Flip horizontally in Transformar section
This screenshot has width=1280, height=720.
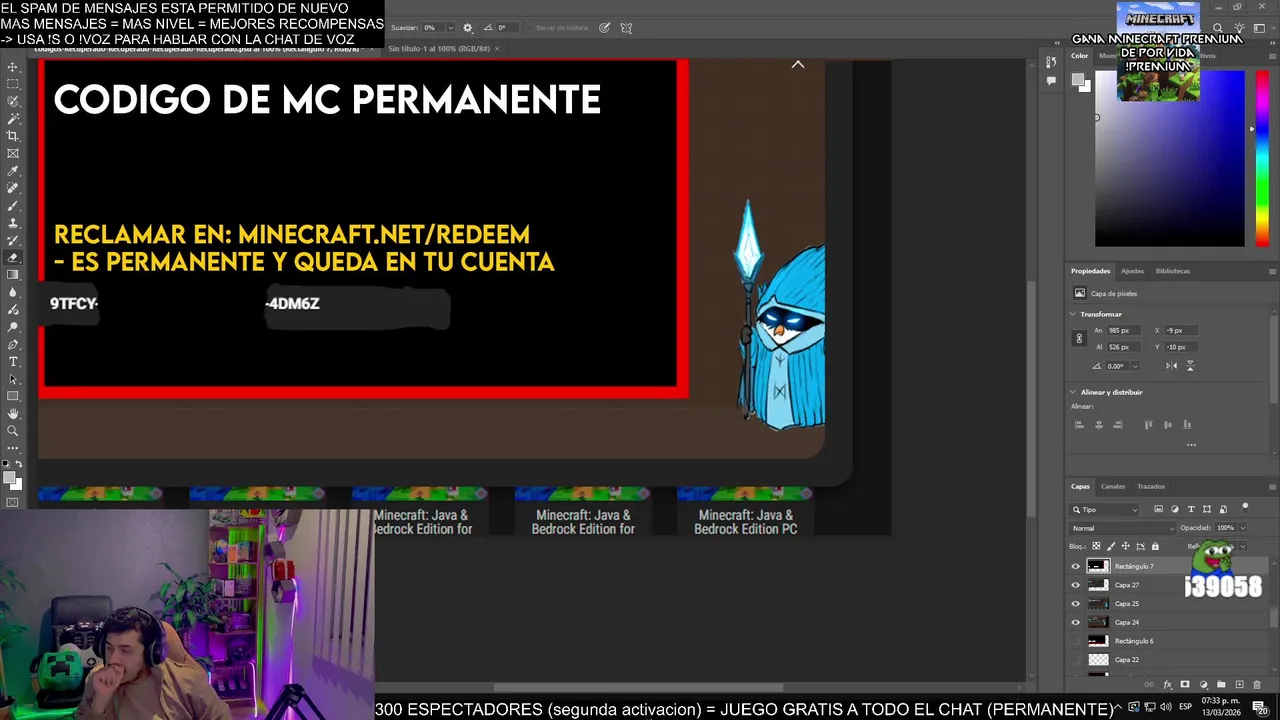[x=1171, y=366]
